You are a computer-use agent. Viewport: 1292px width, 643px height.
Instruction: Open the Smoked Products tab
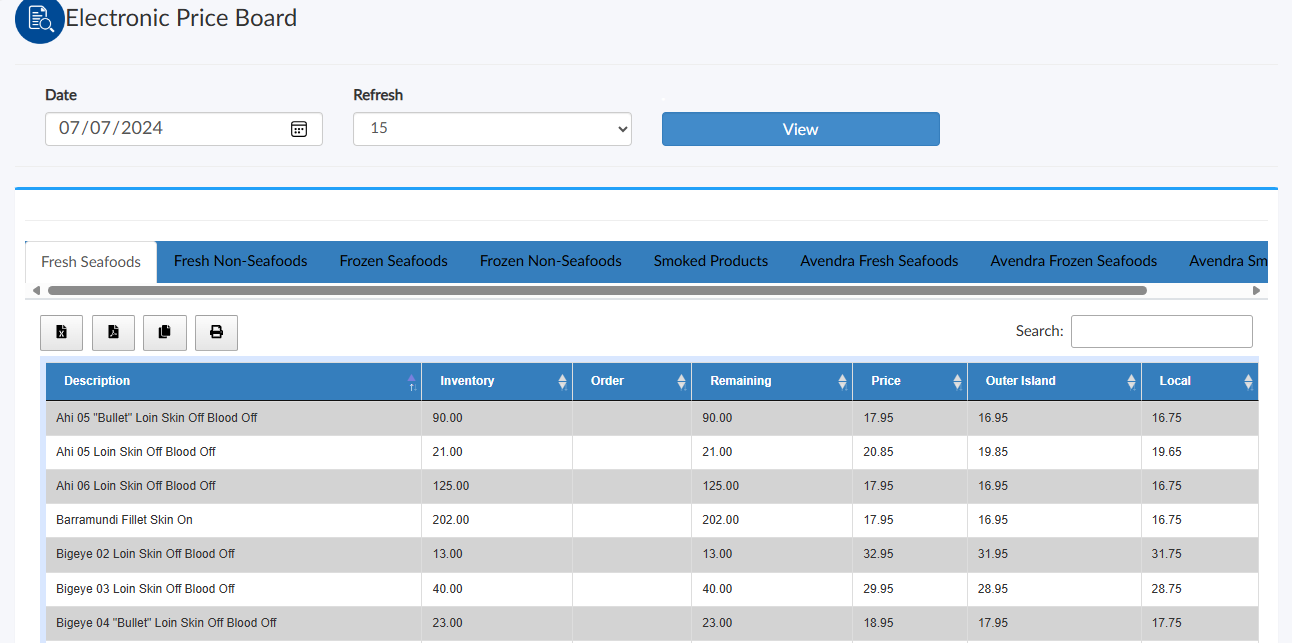[711, 261]
